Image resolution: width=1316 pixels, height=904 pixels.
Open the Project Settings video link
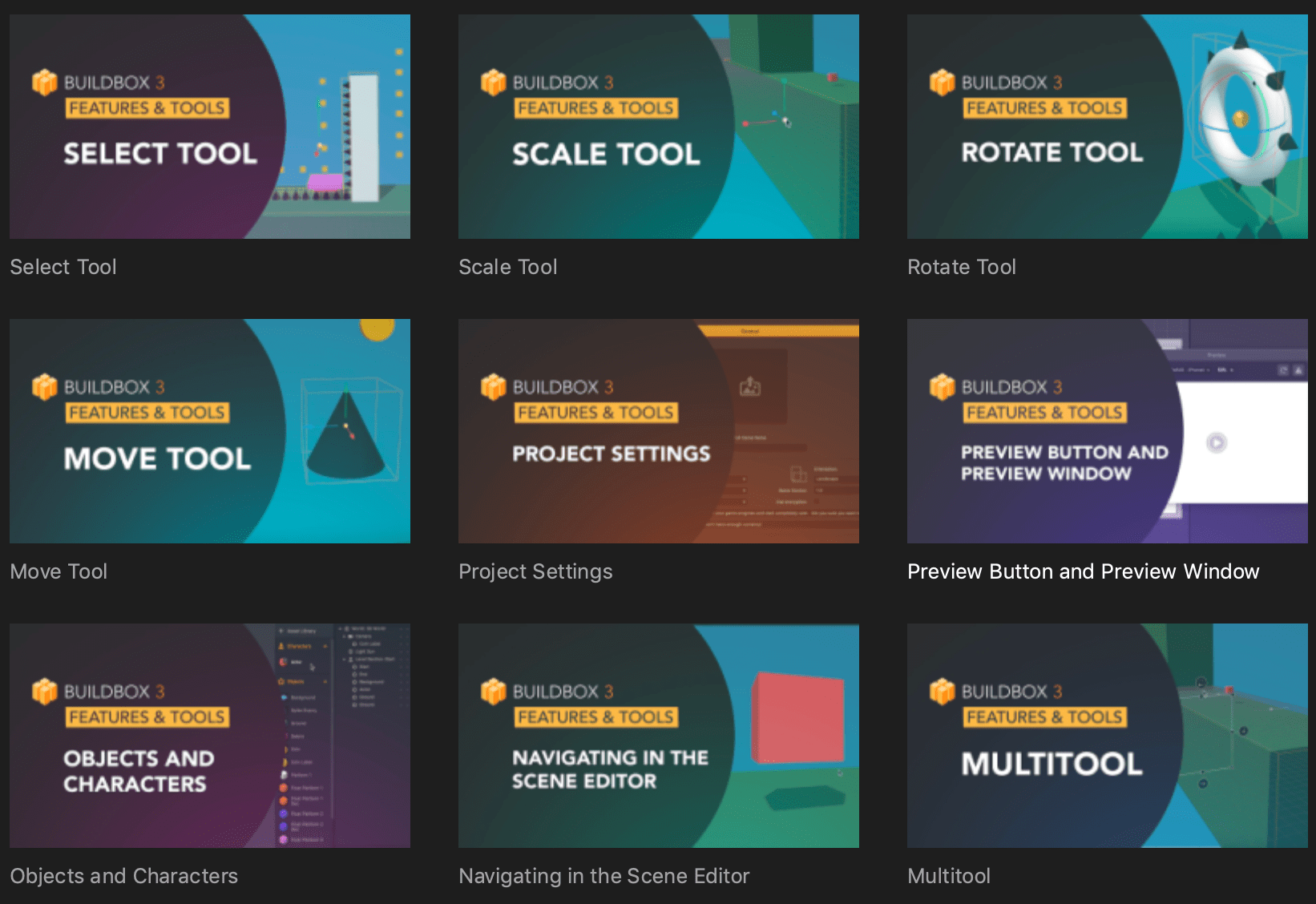[535, 571]
